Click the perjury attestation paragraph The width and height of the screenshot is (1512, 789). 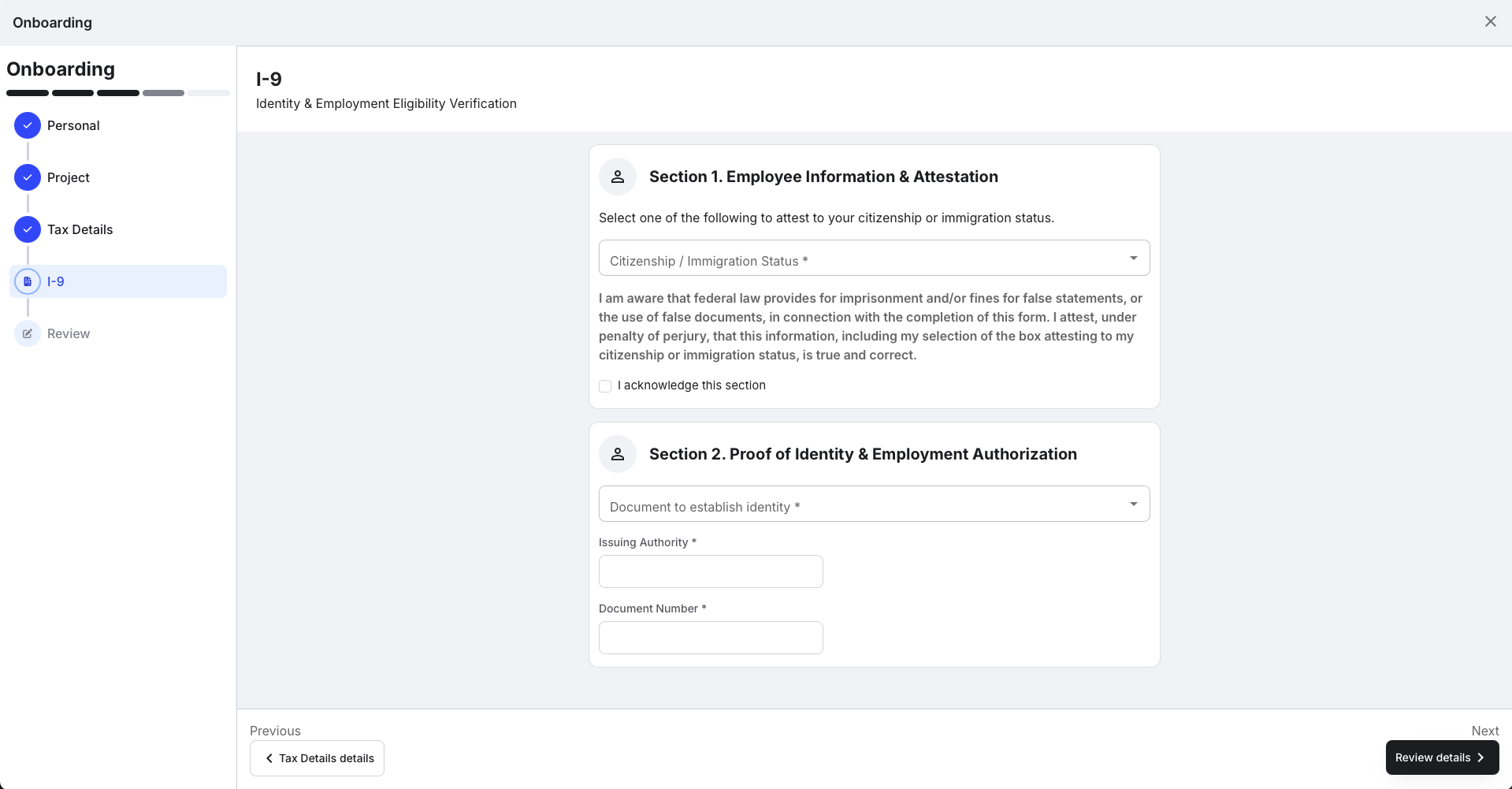(871, 326)
